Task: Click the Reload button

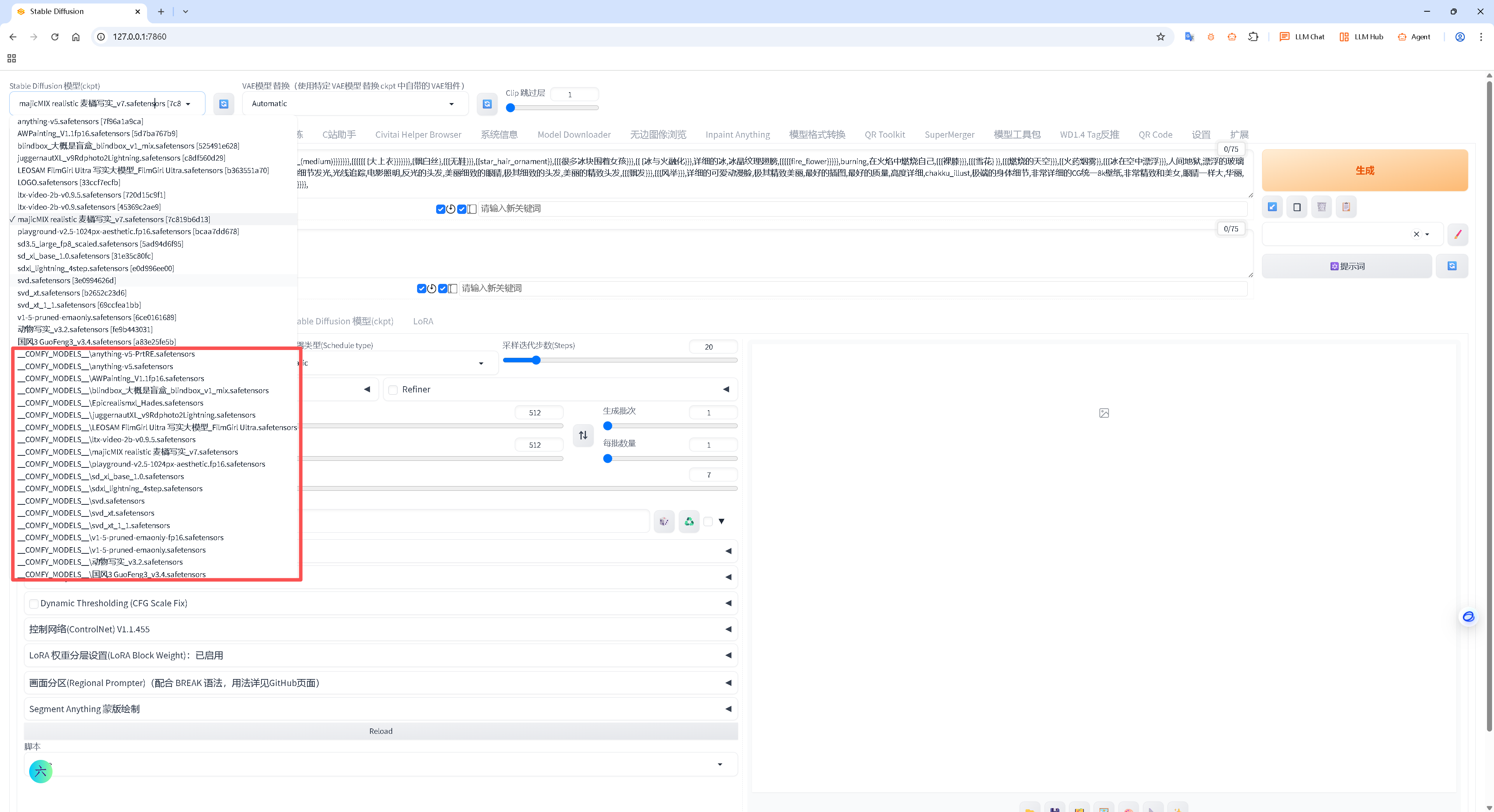Action: coord(381,731)
